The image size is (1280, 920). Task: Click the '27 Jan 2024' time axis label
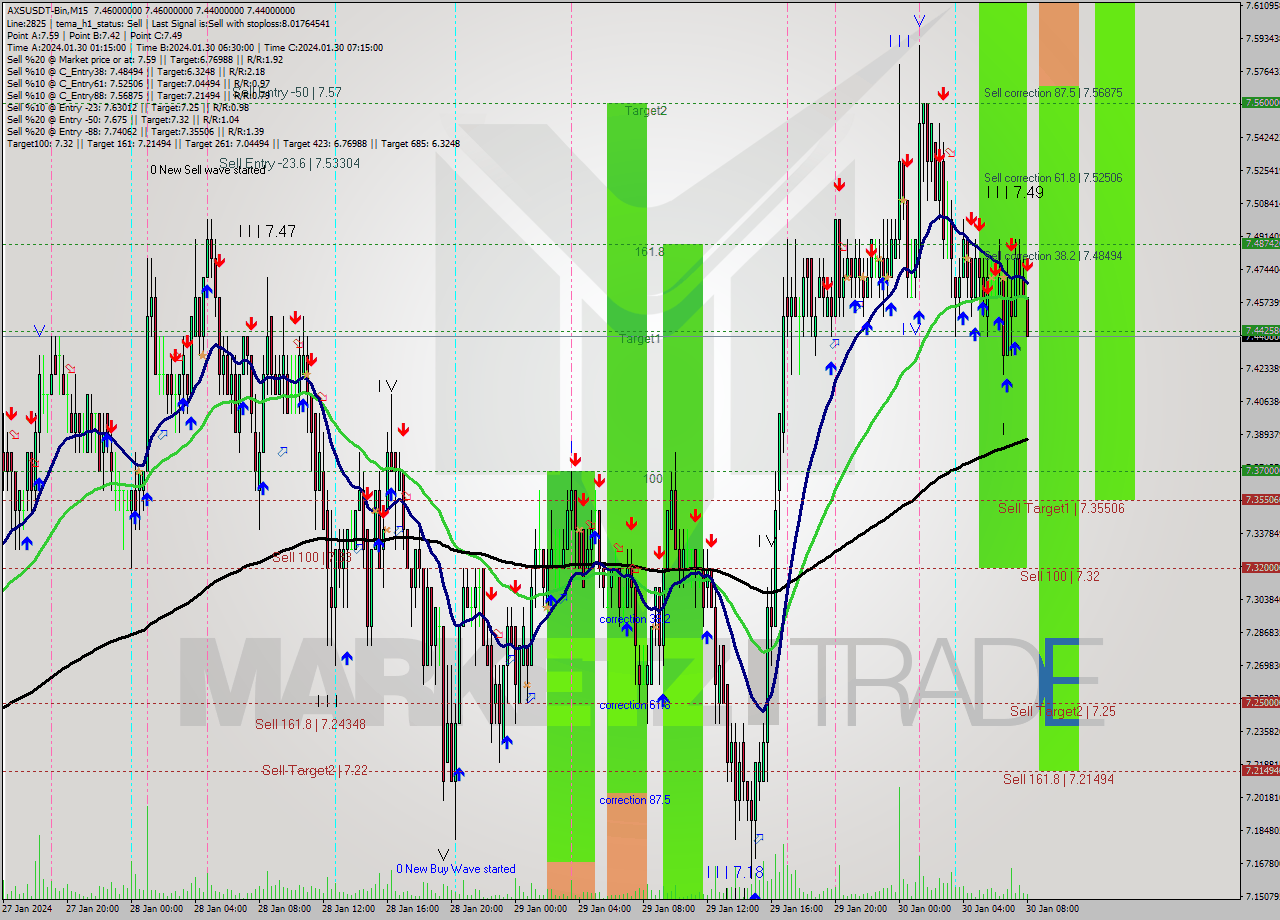(x=28, y=909)
